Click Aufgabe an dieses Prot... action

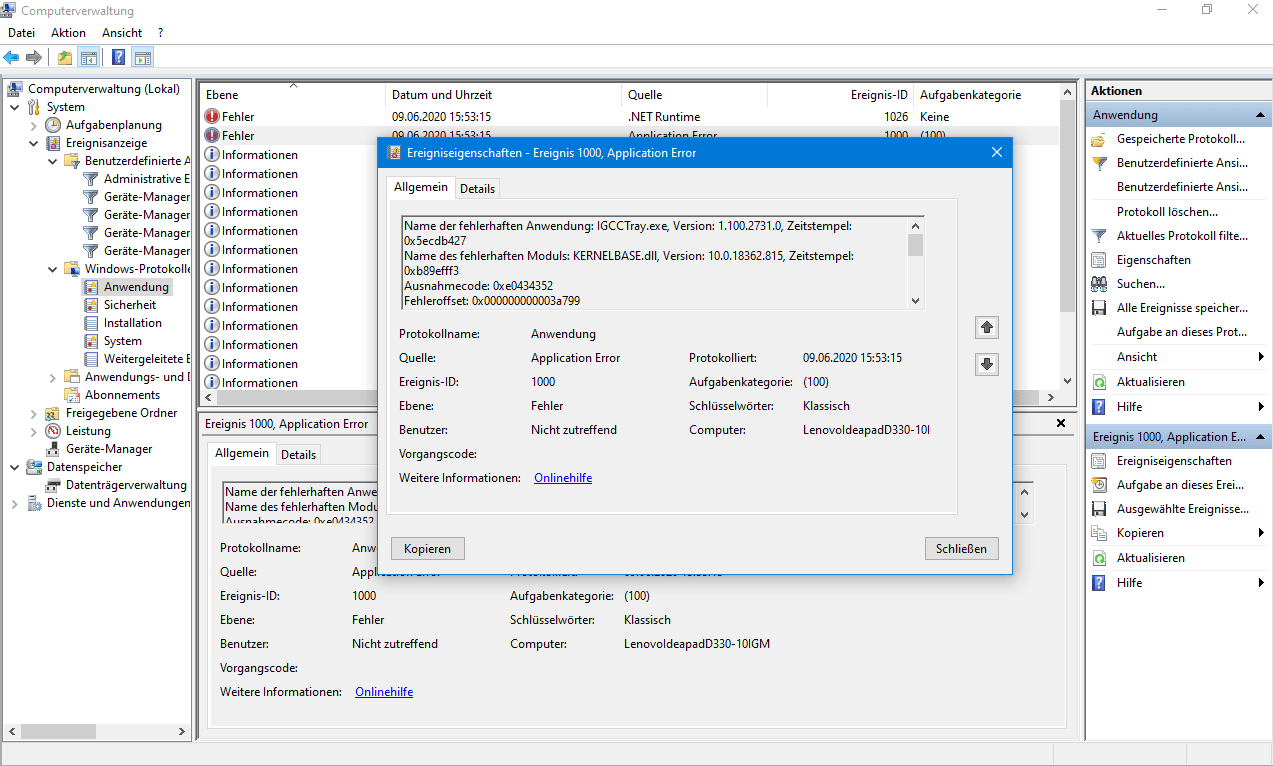(1182, 332)
